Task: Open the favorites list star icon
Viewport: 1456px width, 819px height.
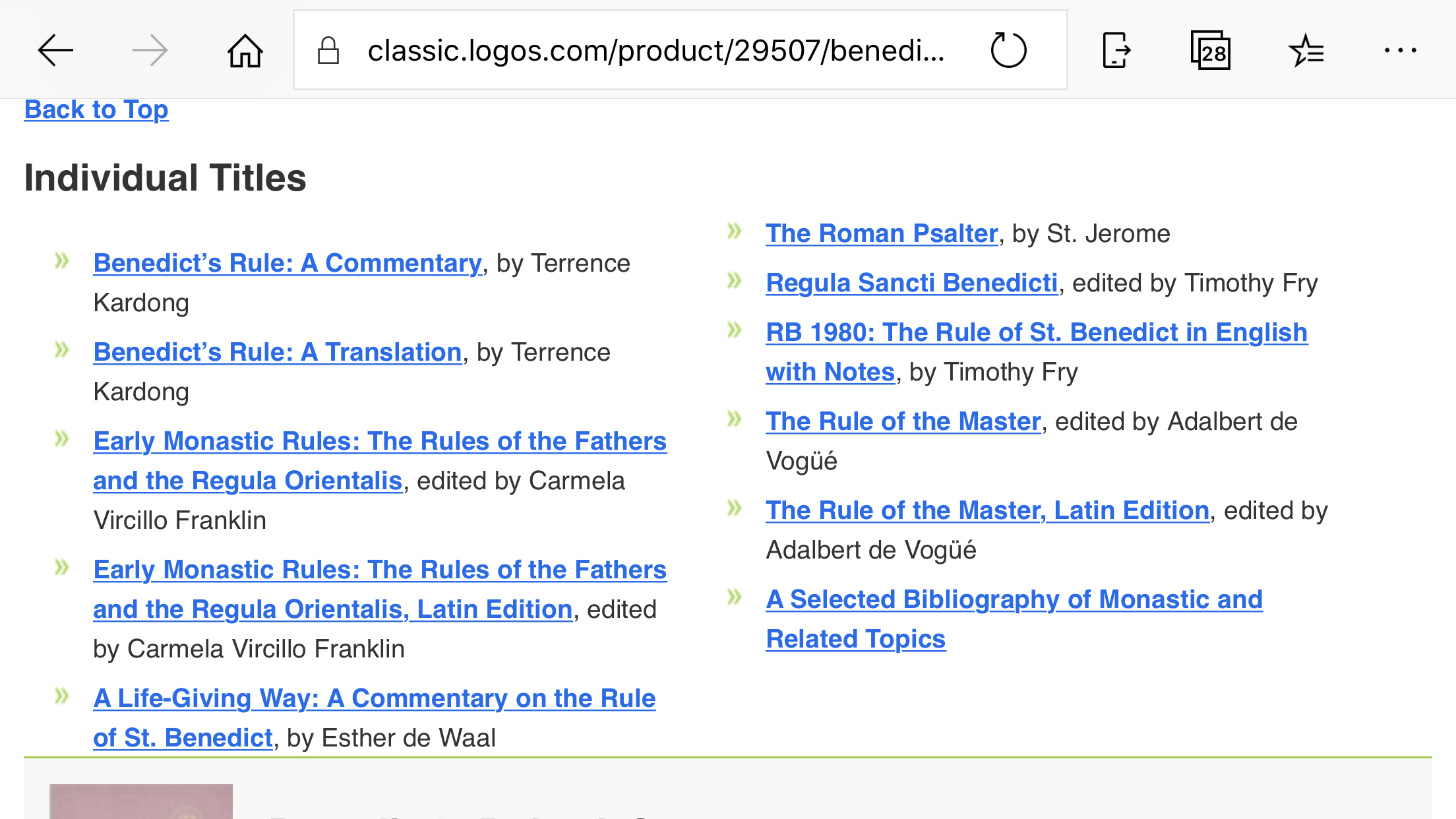Action: click(1306, 51)
